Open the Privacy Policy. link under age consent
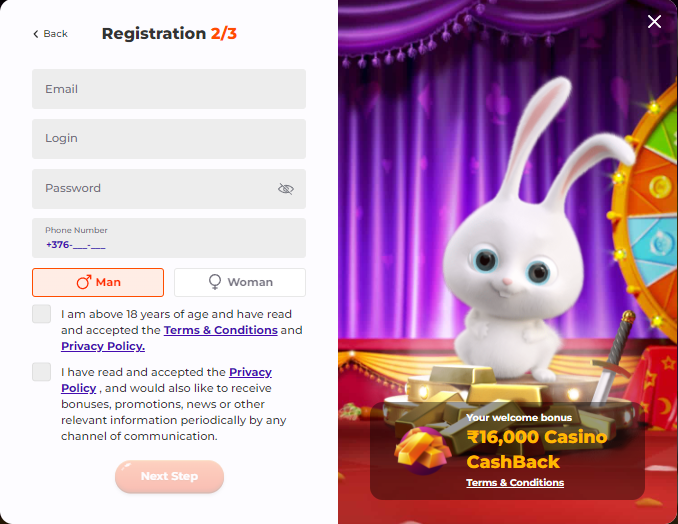 coord(103,346)
